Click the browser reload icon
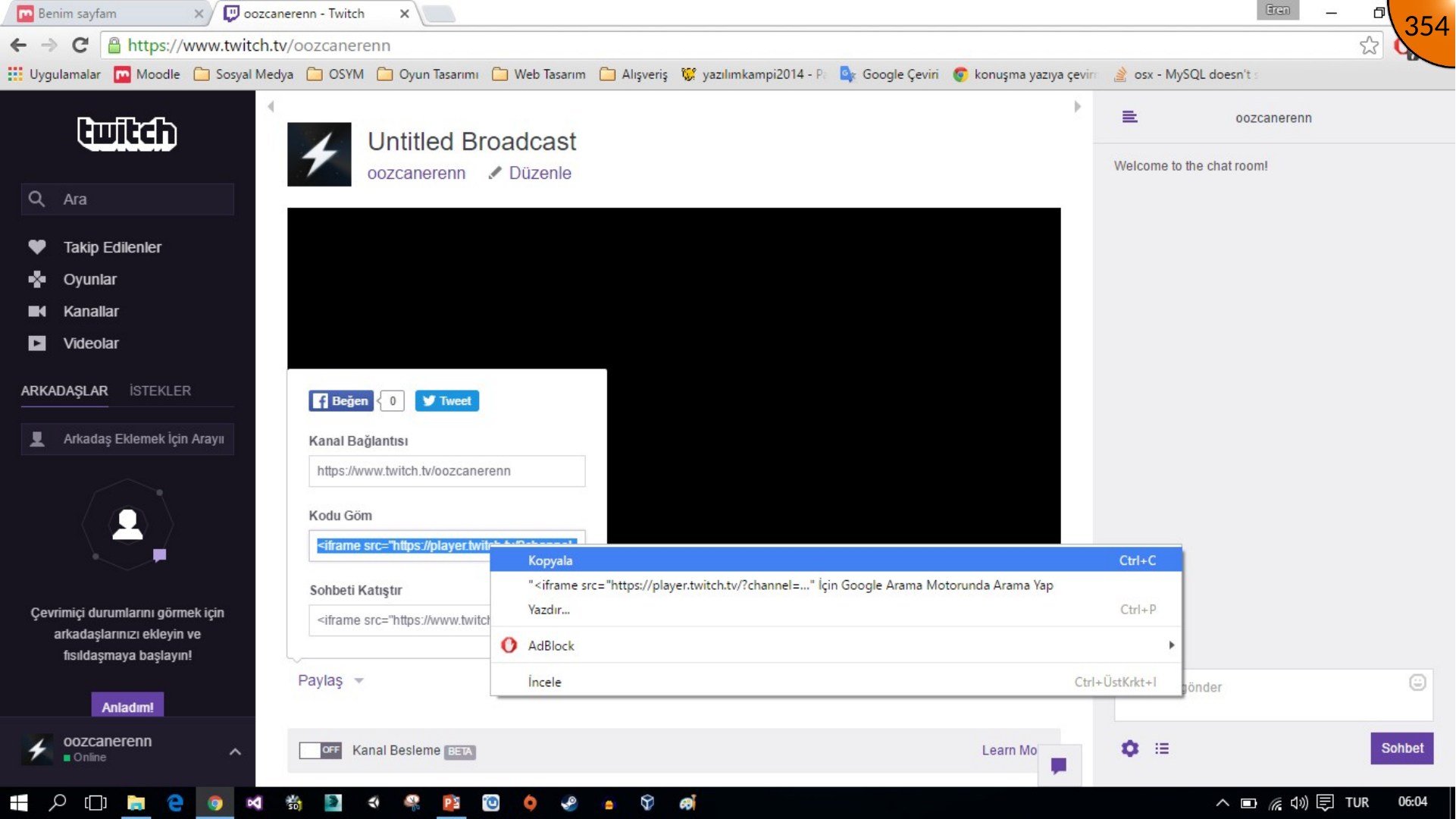This screenshot has width=1456, height=819. 80,45
